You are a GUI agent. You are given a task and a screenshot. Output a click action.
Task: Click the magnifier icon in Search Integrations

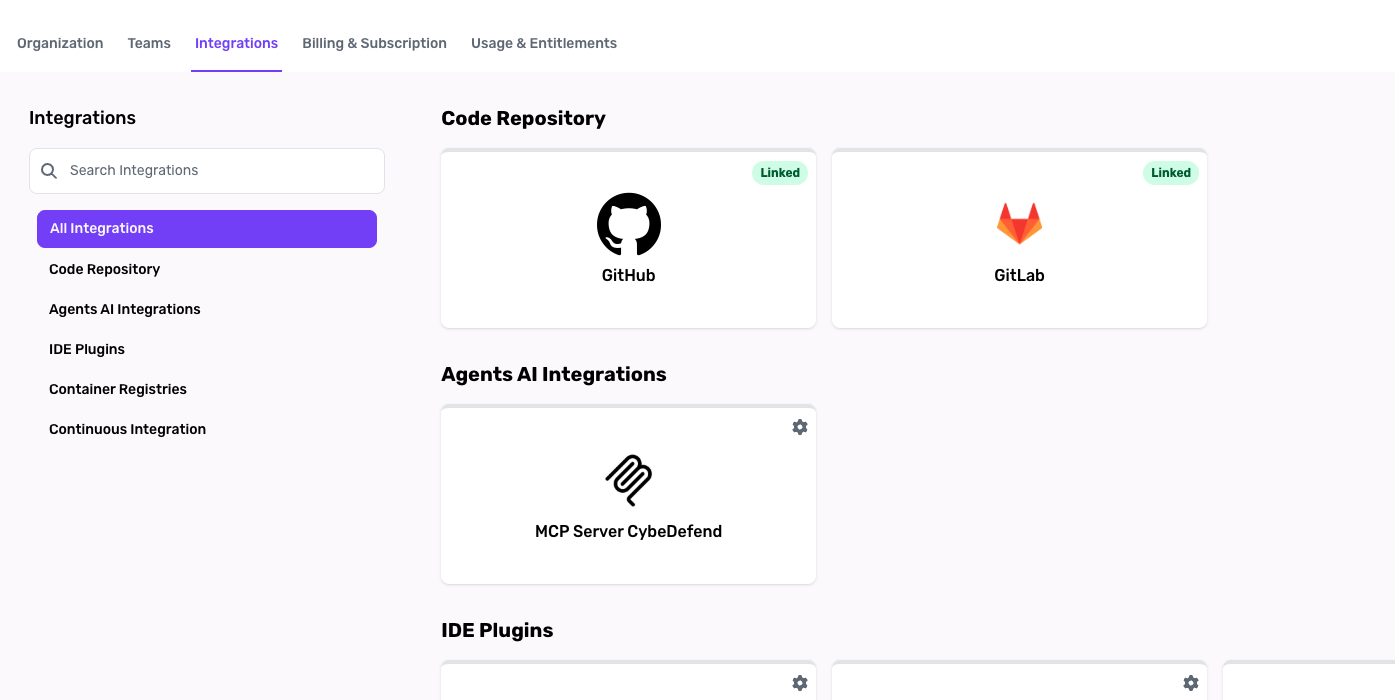click(x=49, y=171)
